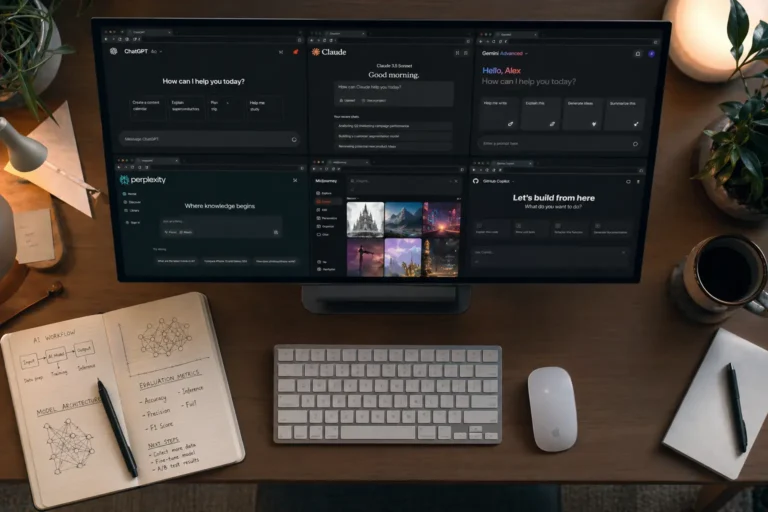Select the Claude browser tab
Screen dimensions: 768x512
[347, 34]
